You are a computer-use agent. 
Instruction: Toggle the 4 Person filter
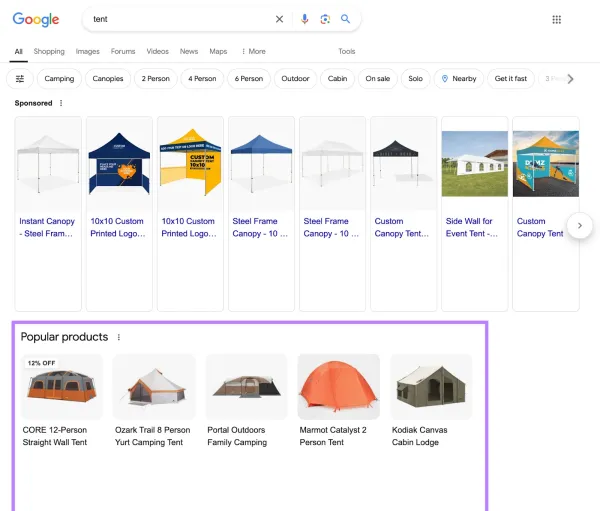(x=202, y=79)
